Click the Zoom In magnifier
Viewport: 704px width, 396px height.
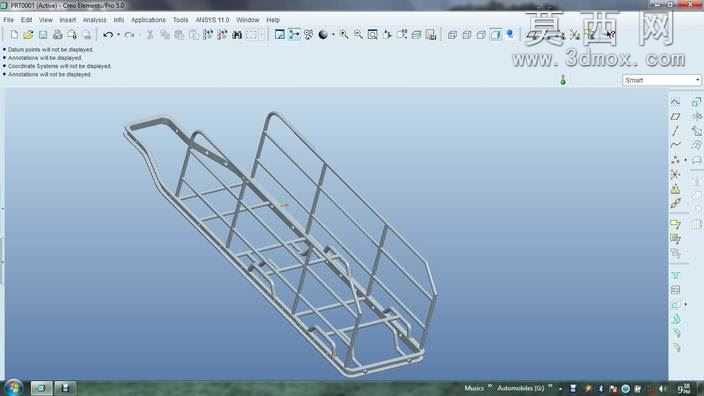pos(344,35)
